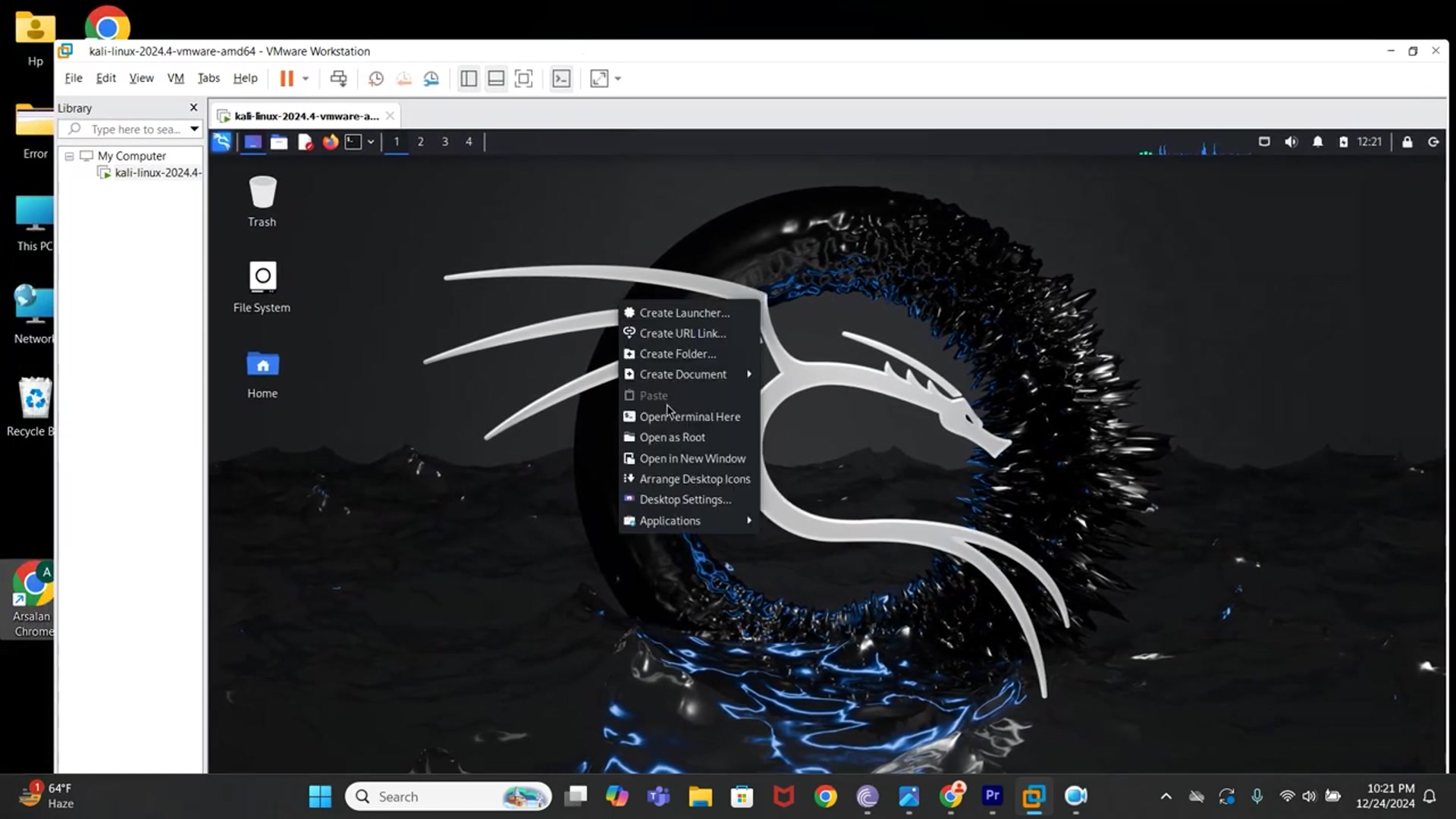The height and width of the screenshot is (819, 1456).
Task: Choose Create URL Link from context menu
Action: click(689, 333)
